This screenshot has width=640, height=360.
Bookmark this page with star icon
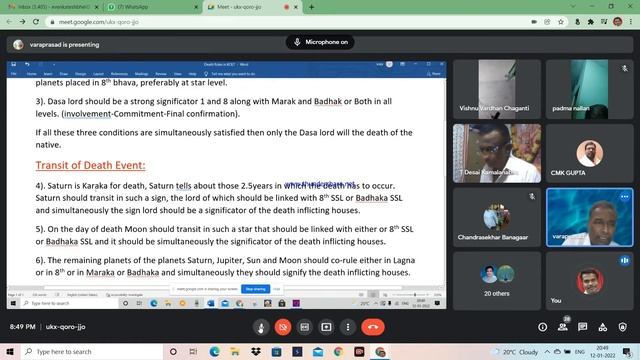pyautogui.click(x=561, y=22)
